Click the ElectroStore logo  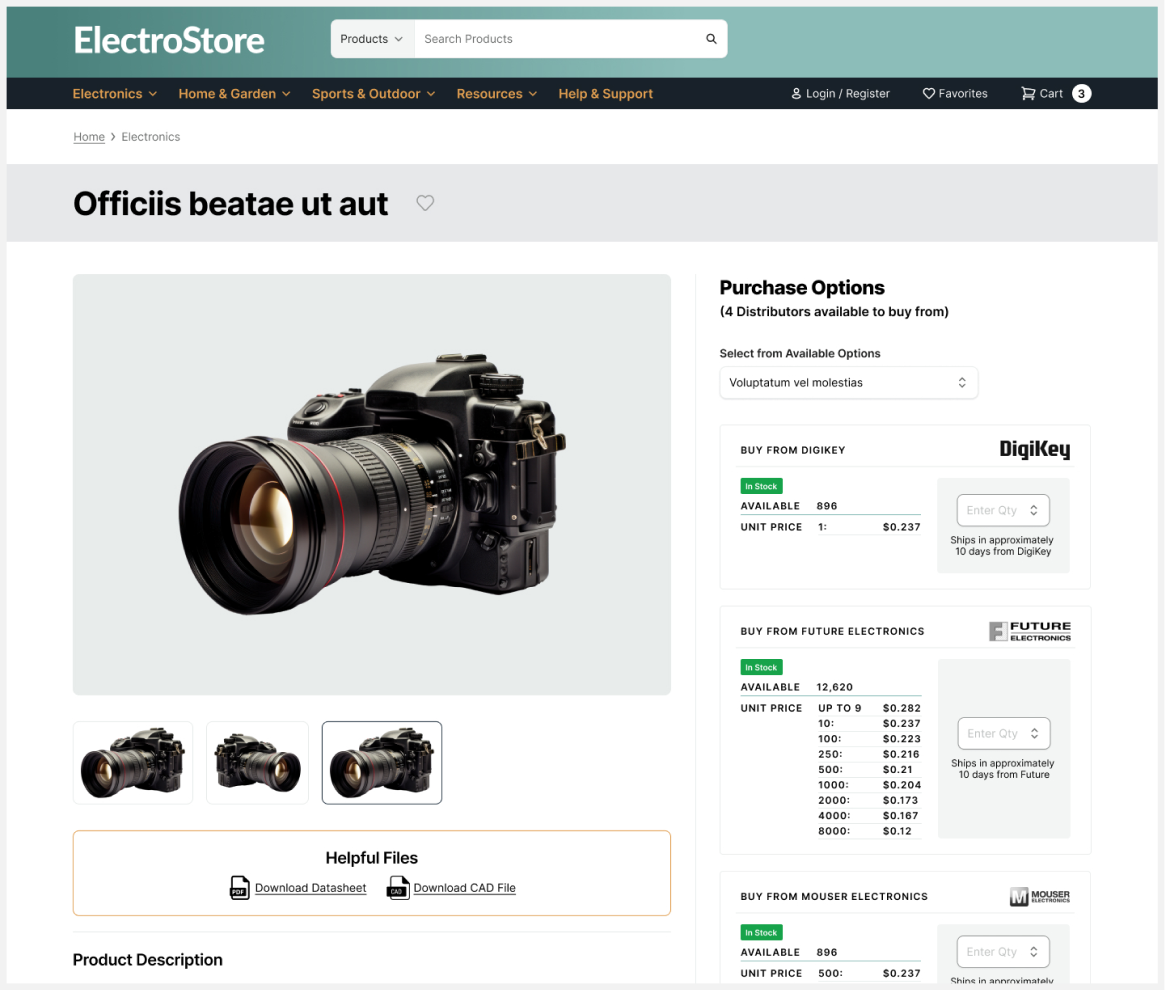[169, 40]
